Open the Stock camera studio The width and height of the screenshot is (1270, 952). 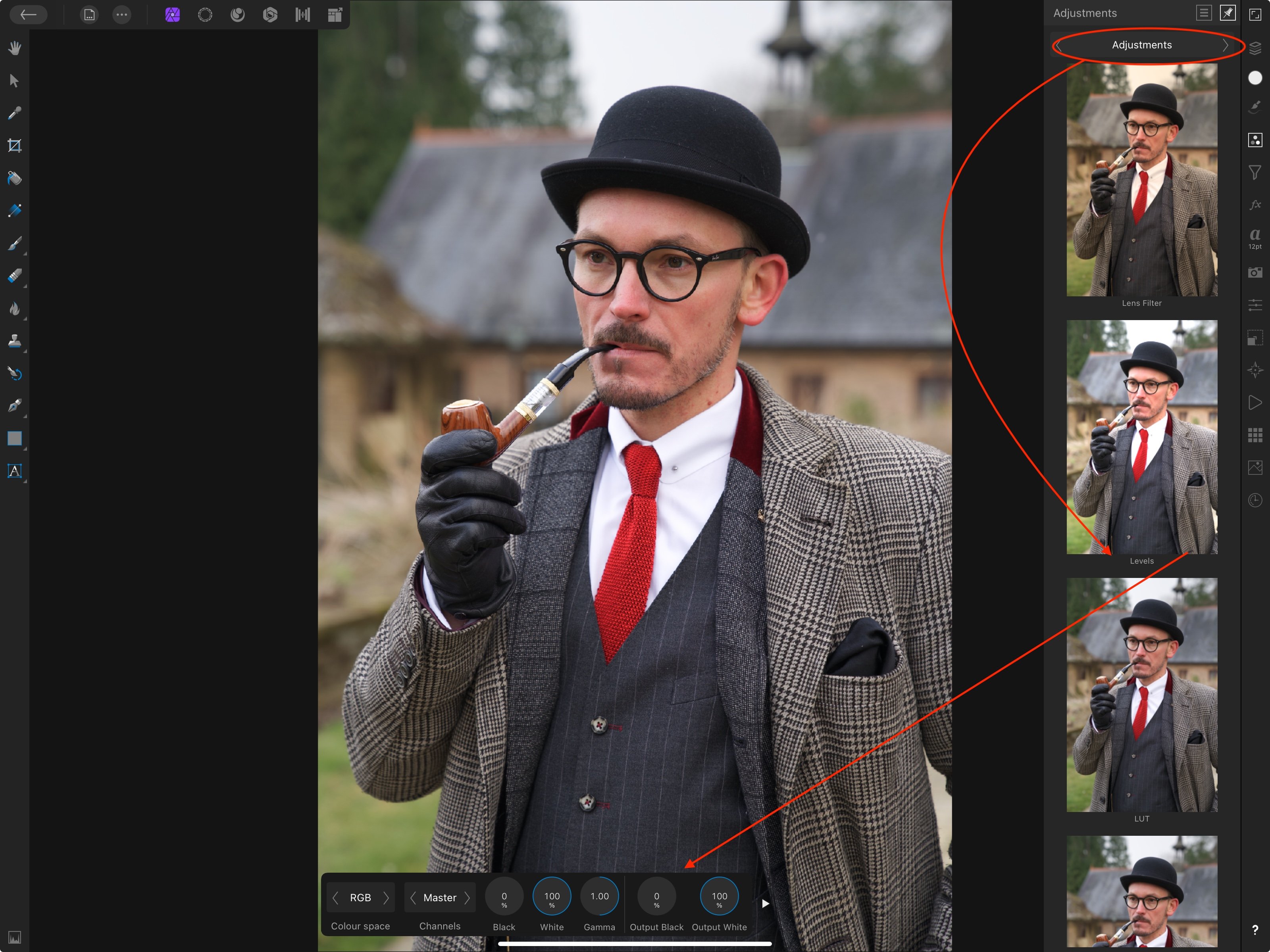(x=1255, y=272)
